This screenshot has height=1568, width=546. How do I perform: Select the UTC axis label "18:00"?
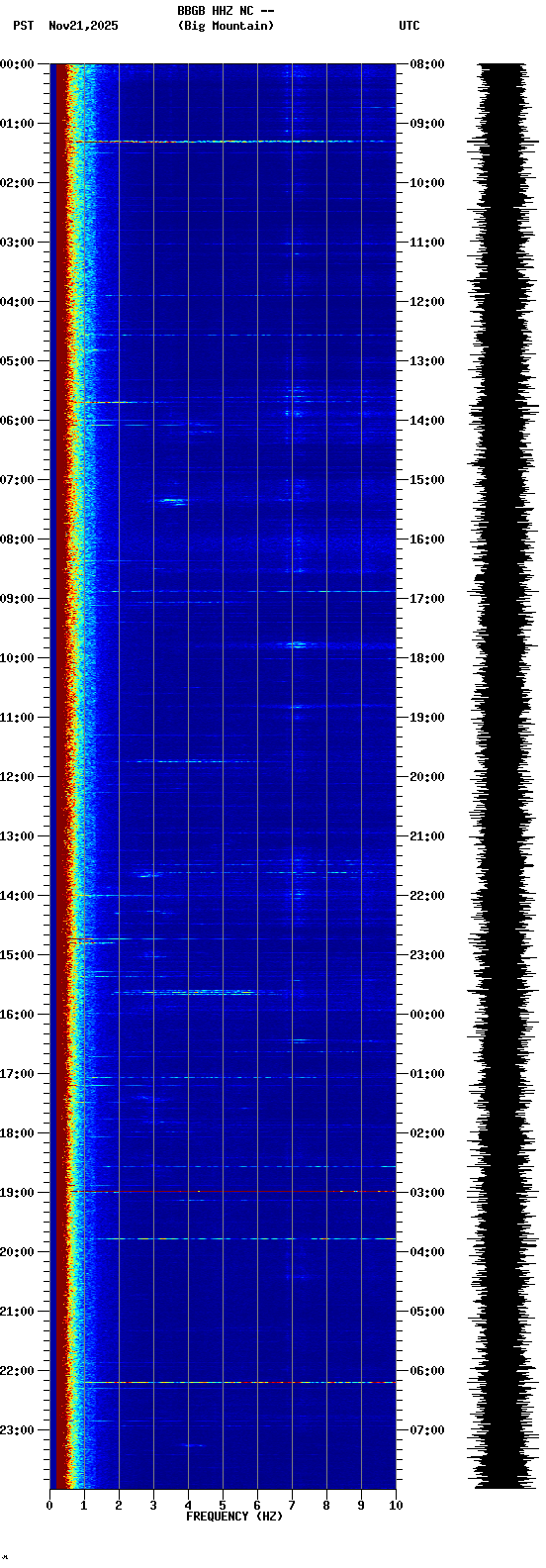pyautogui.click(x=427, y=658)
